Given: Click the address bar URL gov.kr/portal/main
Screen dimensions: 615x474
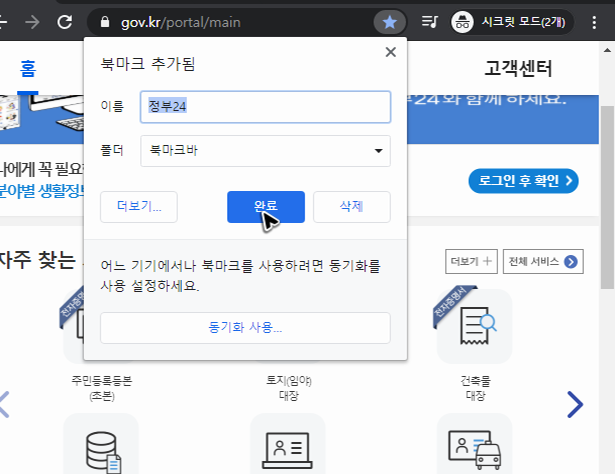Looking at the screenshot, I should [x=181, y=22].
